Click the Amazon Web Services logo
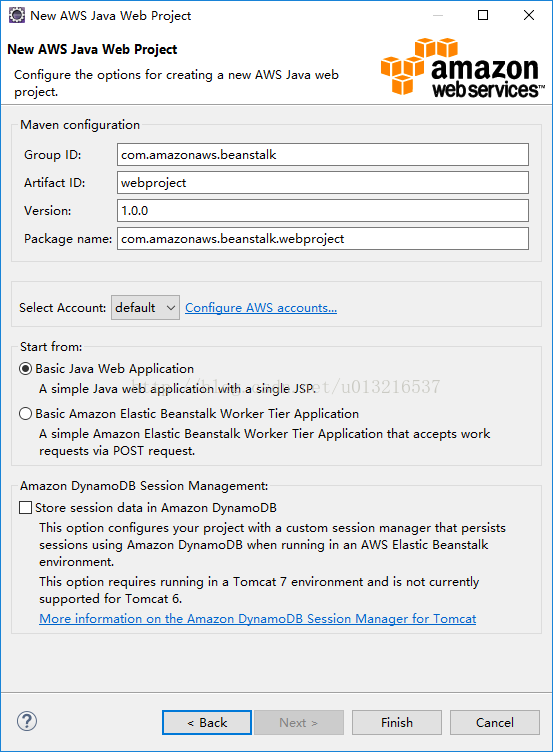Screen dimensions: 553x752 click(x=462, y=68)
